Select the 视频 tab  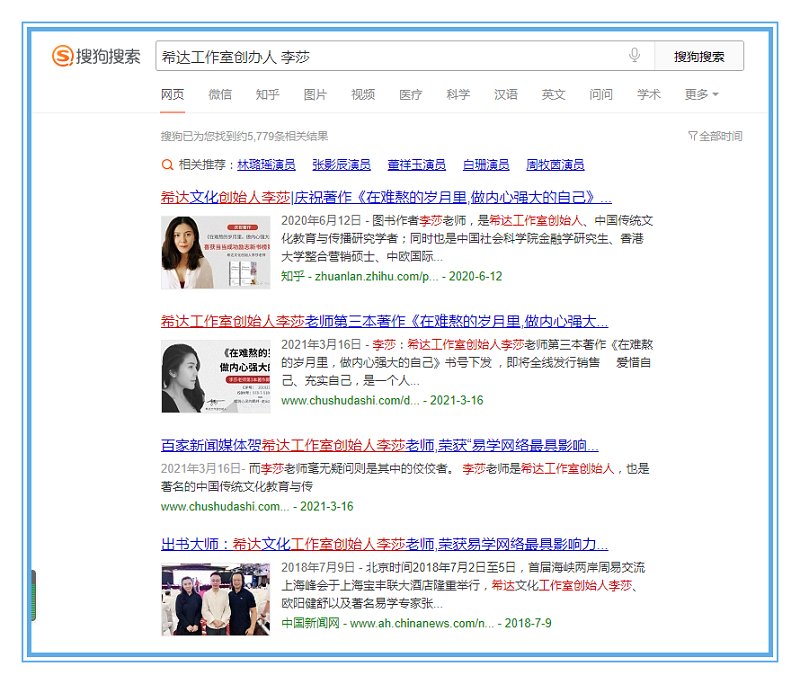[363, 95]
